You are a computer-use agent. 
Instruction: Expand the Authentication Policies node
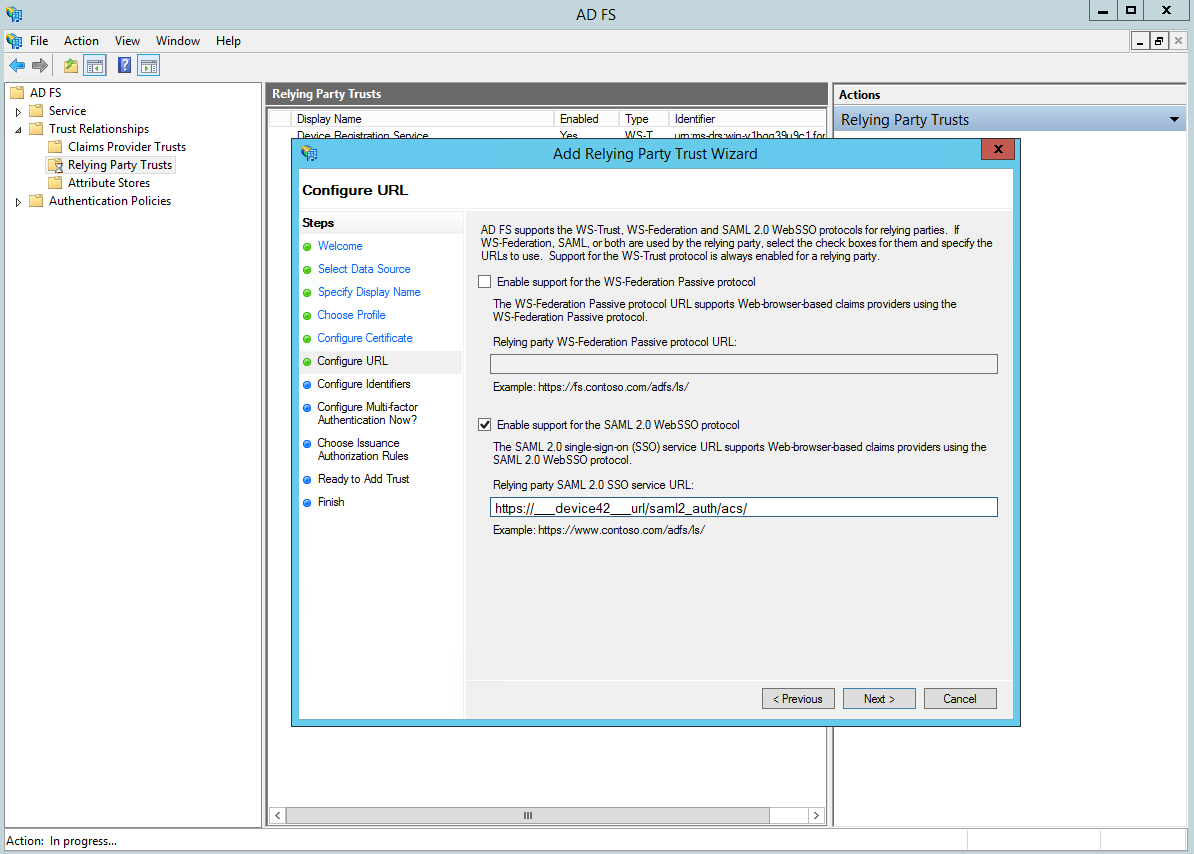pyautogui.click(x=19, y=202)
